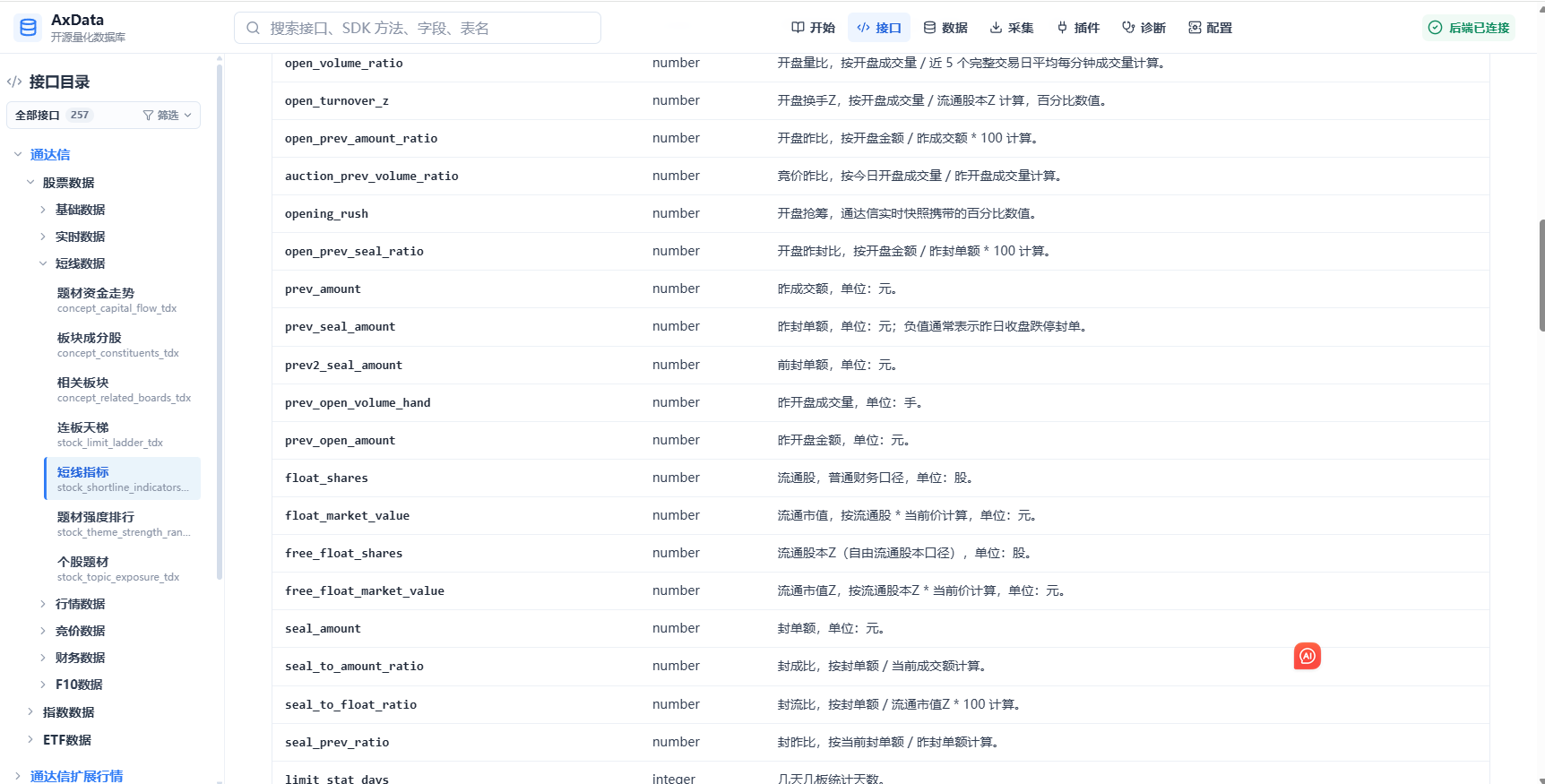
Task: Click the main page vertical scrollbar
Action: [x=1541, y=275]
